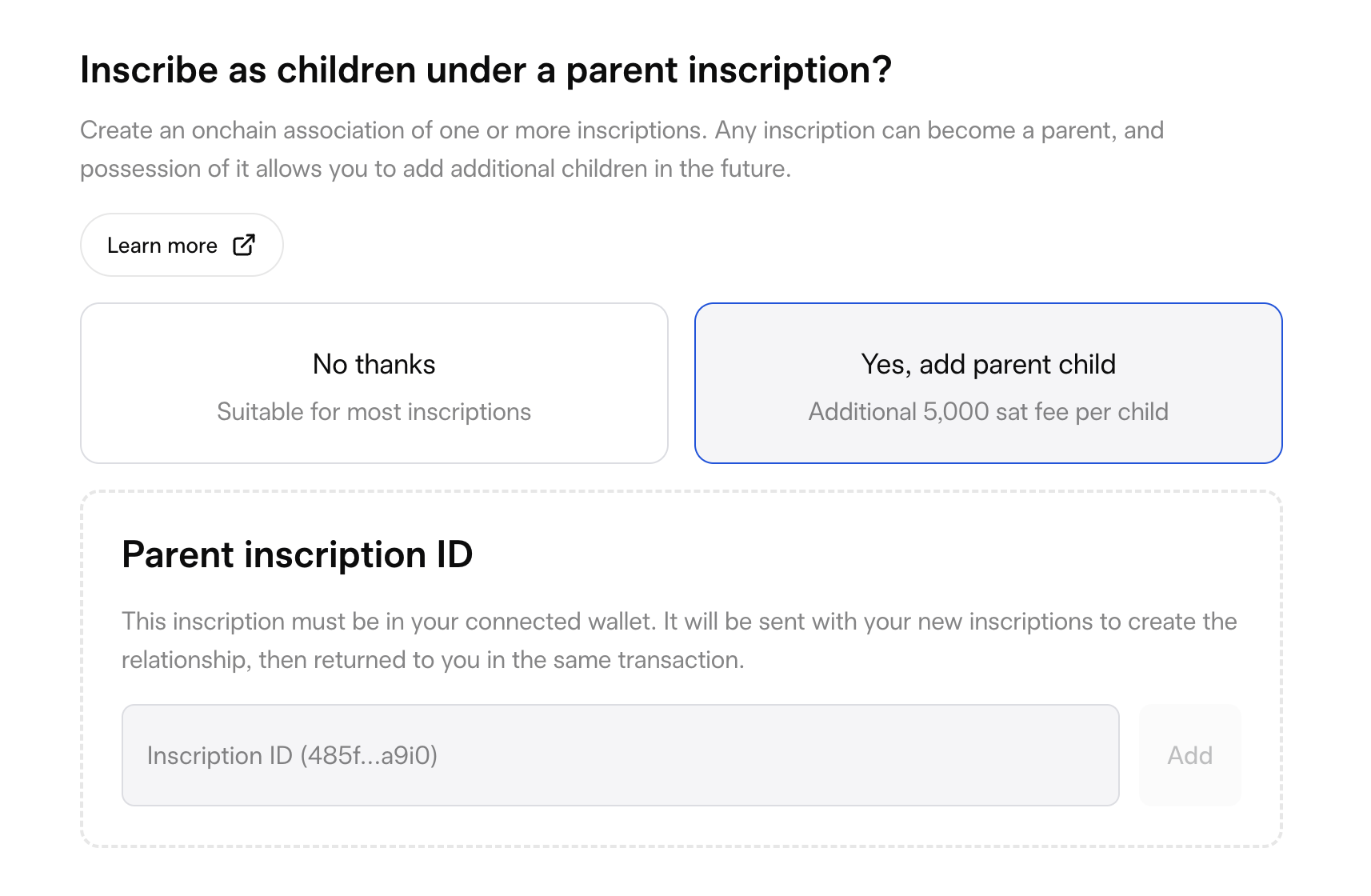The image size is (1371, 896).
Task: Click the 'This inscription must be in your connected wallet' text
Action: pyautogui.click(x=679, y=622)
